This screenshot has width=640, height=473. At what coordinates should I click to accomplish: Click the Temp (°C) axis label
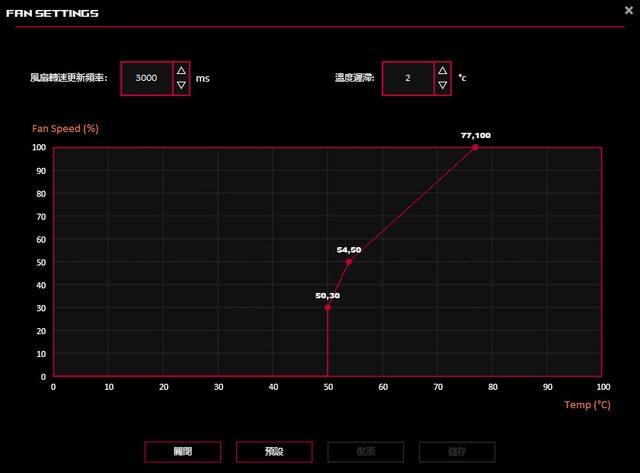tap(587, 404)
